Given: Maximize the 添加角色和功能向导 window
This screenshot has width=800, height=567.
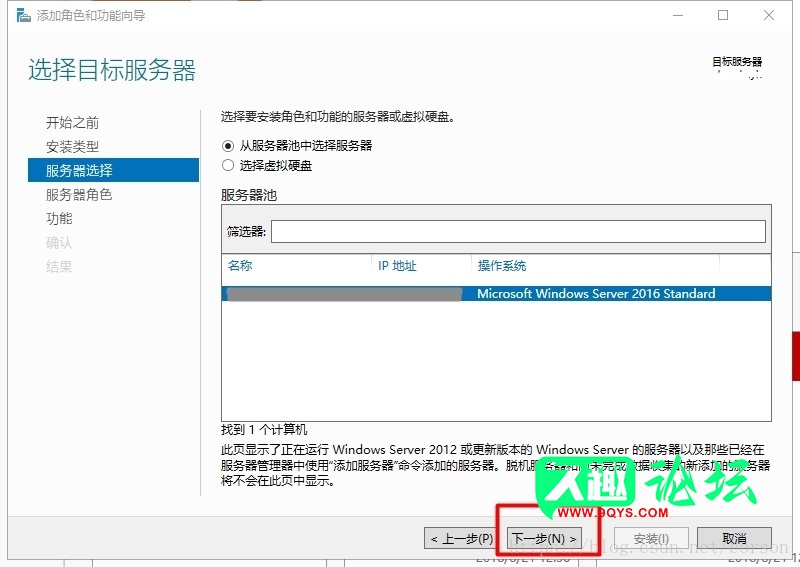Looking at the screenshot, I should click(x=723, y=15).
